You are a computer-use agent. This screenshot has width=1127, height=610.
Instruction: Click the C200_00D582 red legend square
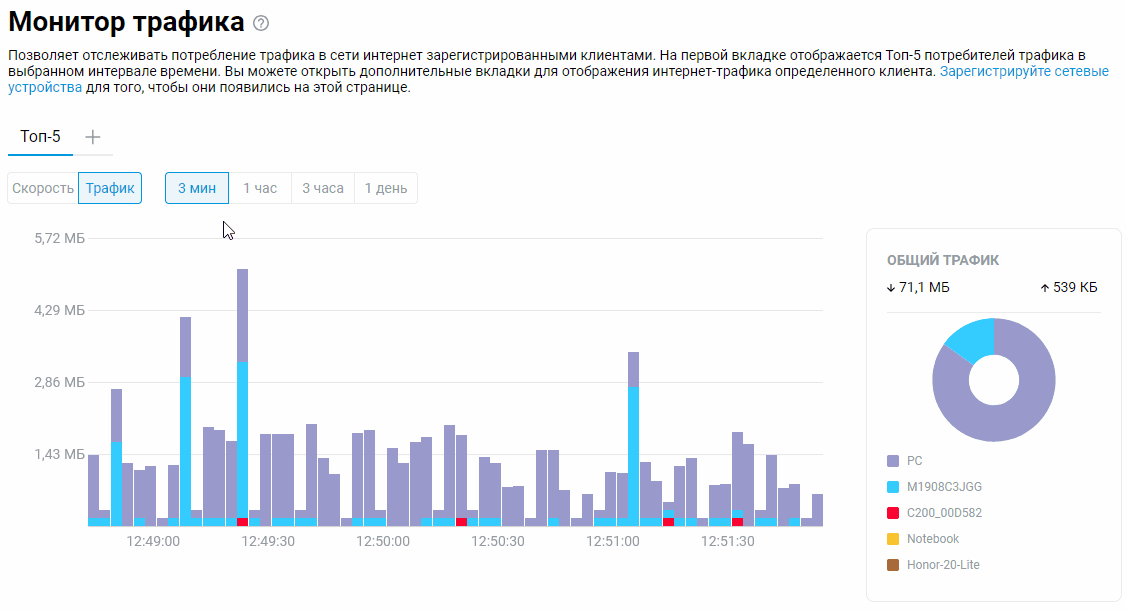pyautogui.click(x=893, y=513)
